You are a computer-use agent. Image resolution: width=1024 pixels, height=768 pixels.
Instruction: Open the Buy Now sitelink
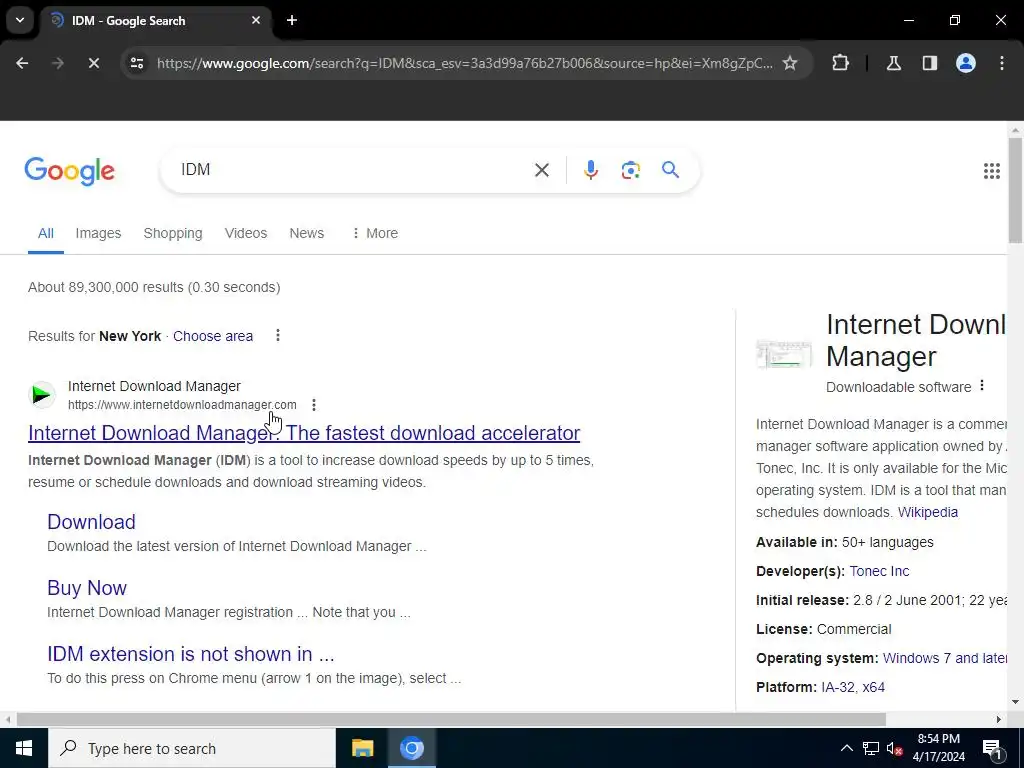pos(87,588)
